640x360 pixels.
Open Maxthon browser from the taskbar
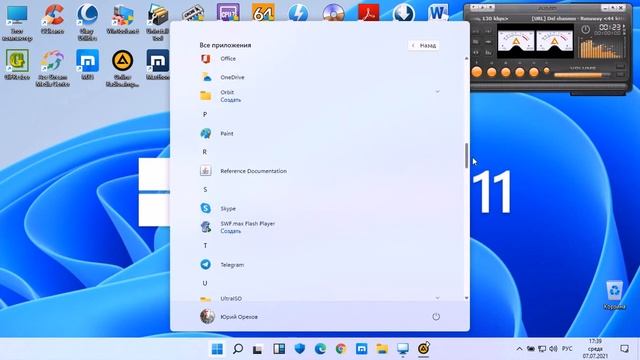click(x=362, y=349)
